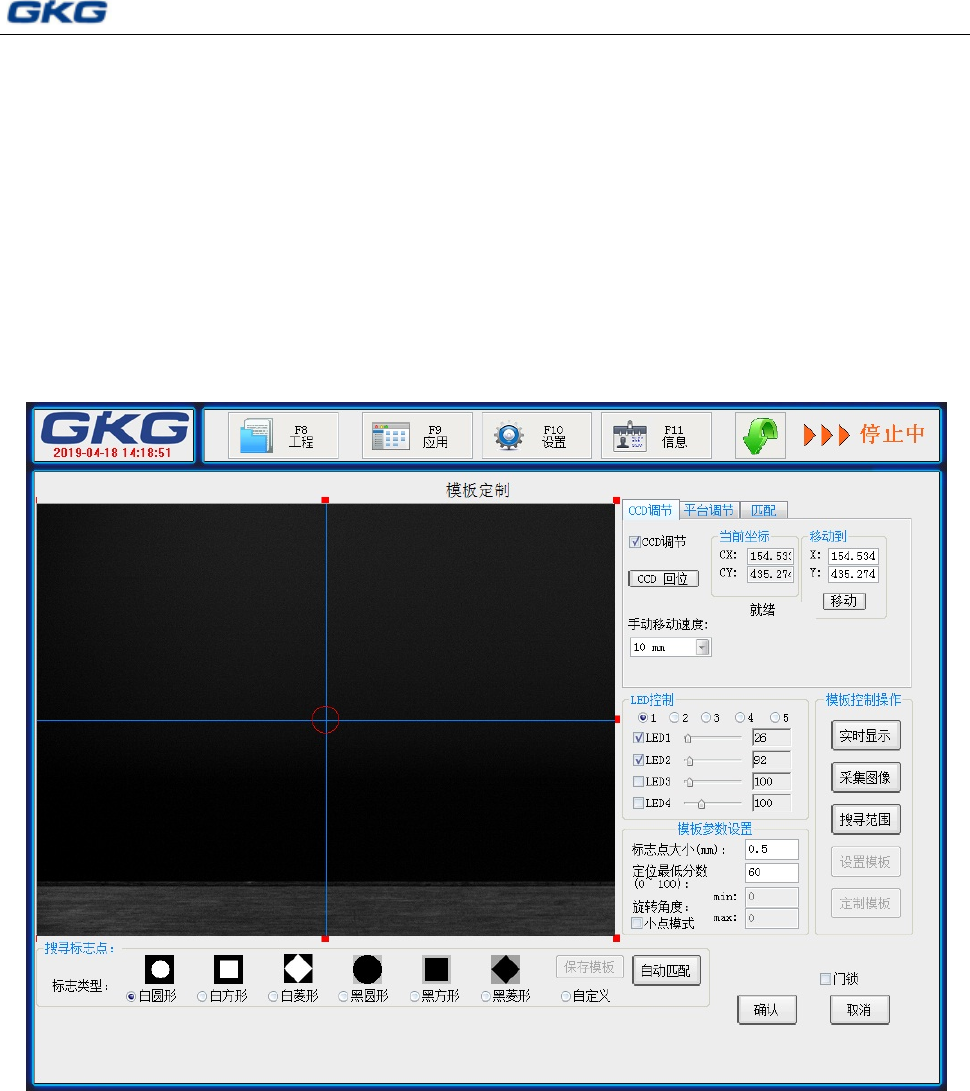
Task: Open the F11 信息 information icon
Action: point(630,436)
